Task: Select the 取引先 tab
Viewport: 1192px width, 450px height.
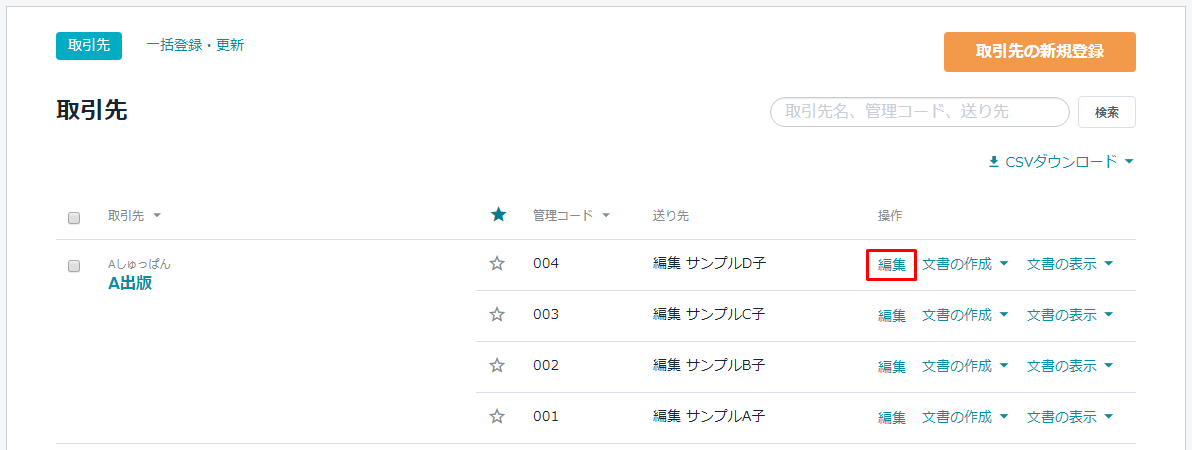Action: [x=89, y=46]
